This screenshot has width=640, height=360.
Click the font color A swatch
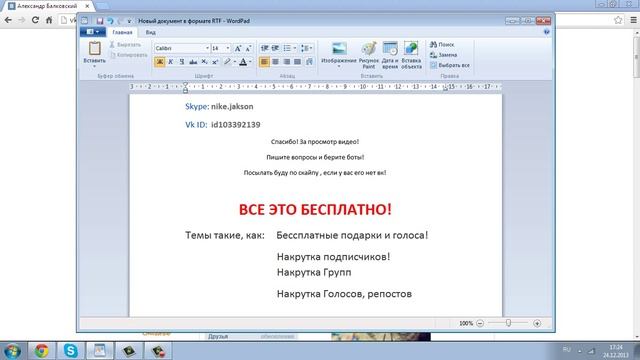(x=243, y=62)
